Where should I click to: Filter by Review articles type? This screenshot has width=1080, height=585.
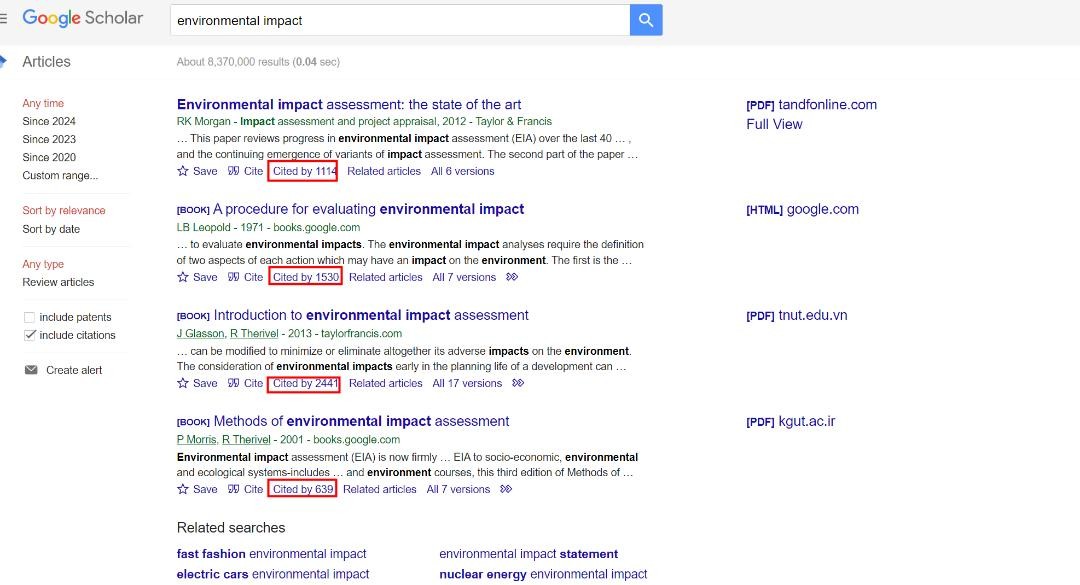[x=58, y=282]
